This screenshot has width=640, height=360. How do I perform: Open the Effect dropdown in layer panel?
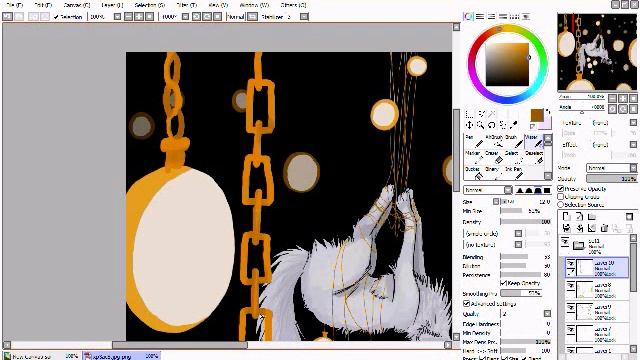633,144
